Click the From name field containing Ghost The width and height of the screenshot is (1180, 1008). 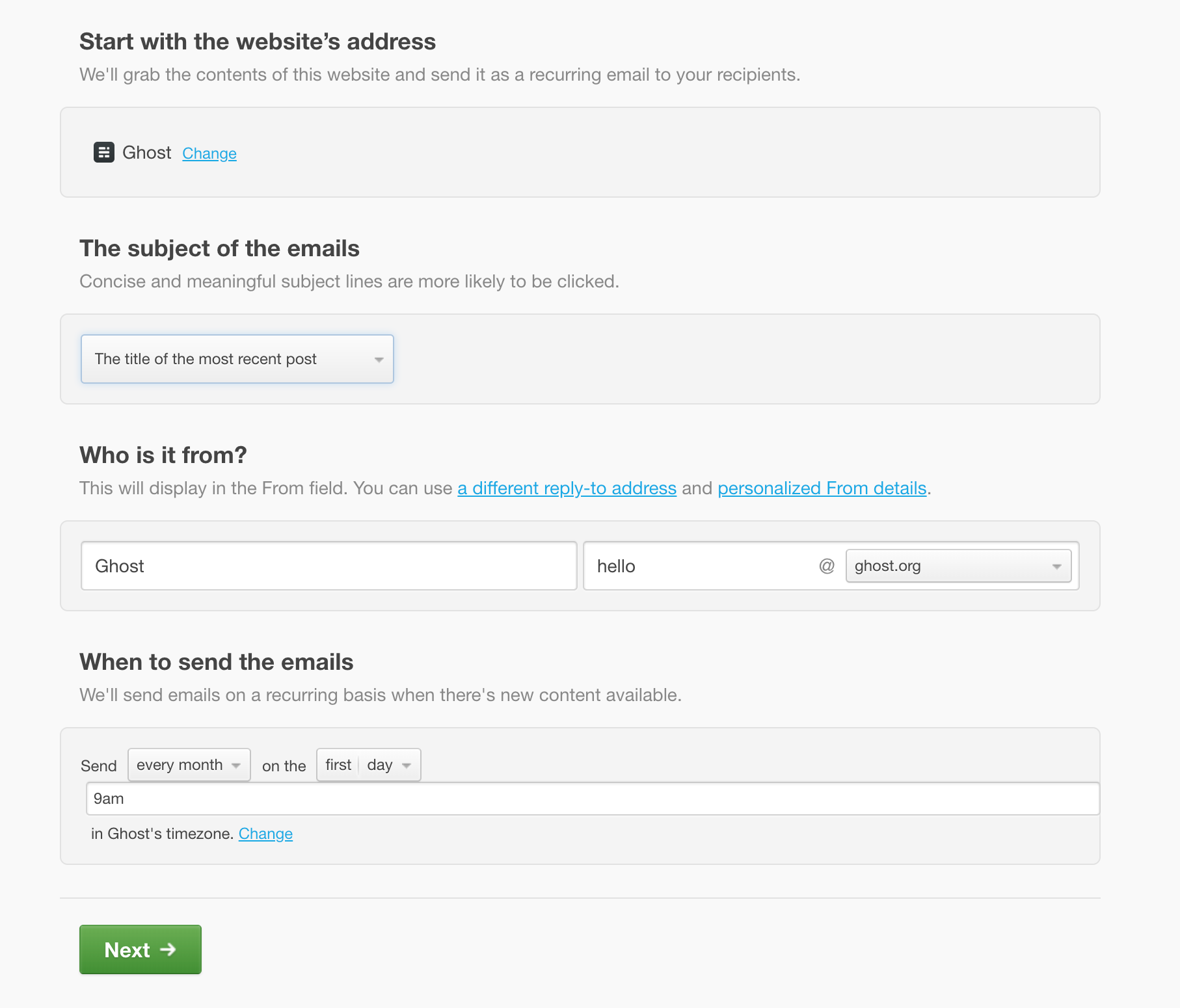[329, 566]
